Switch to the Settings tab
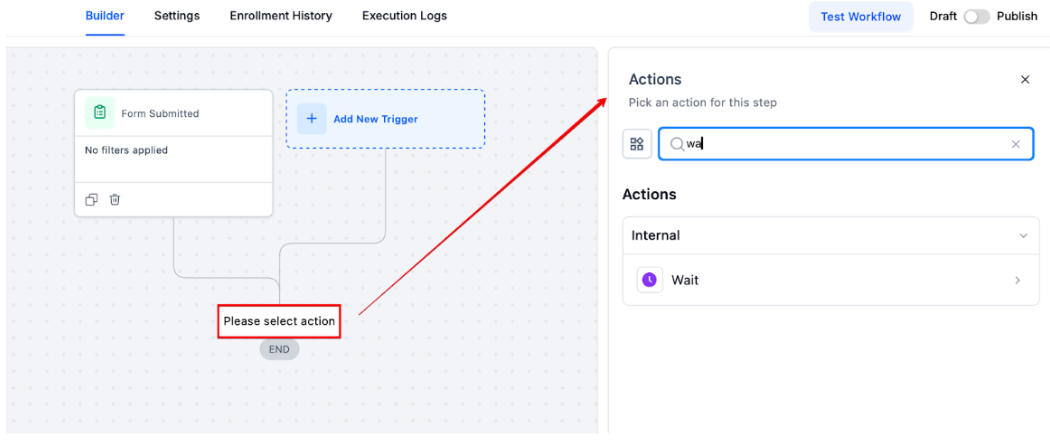Viewport: 1050px width, 441px height. click(x=177, y=15)
